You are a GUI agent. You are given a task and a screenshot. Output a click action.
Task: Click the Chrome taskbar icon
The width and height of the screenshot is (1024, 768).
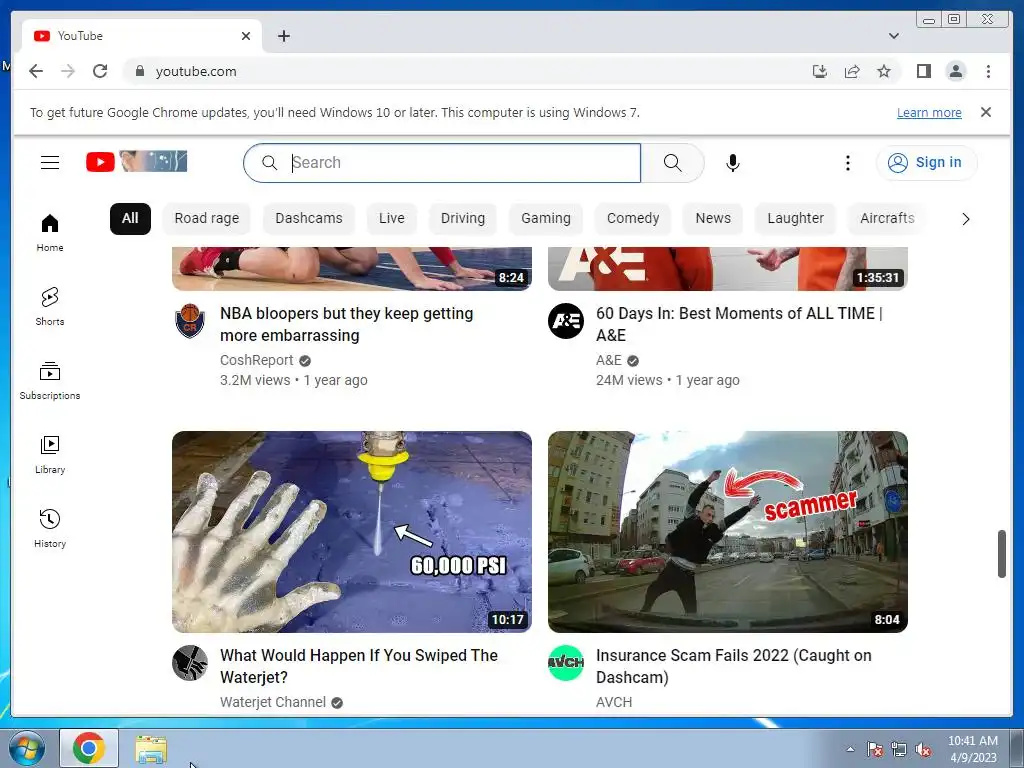click(x=89, y=748)
